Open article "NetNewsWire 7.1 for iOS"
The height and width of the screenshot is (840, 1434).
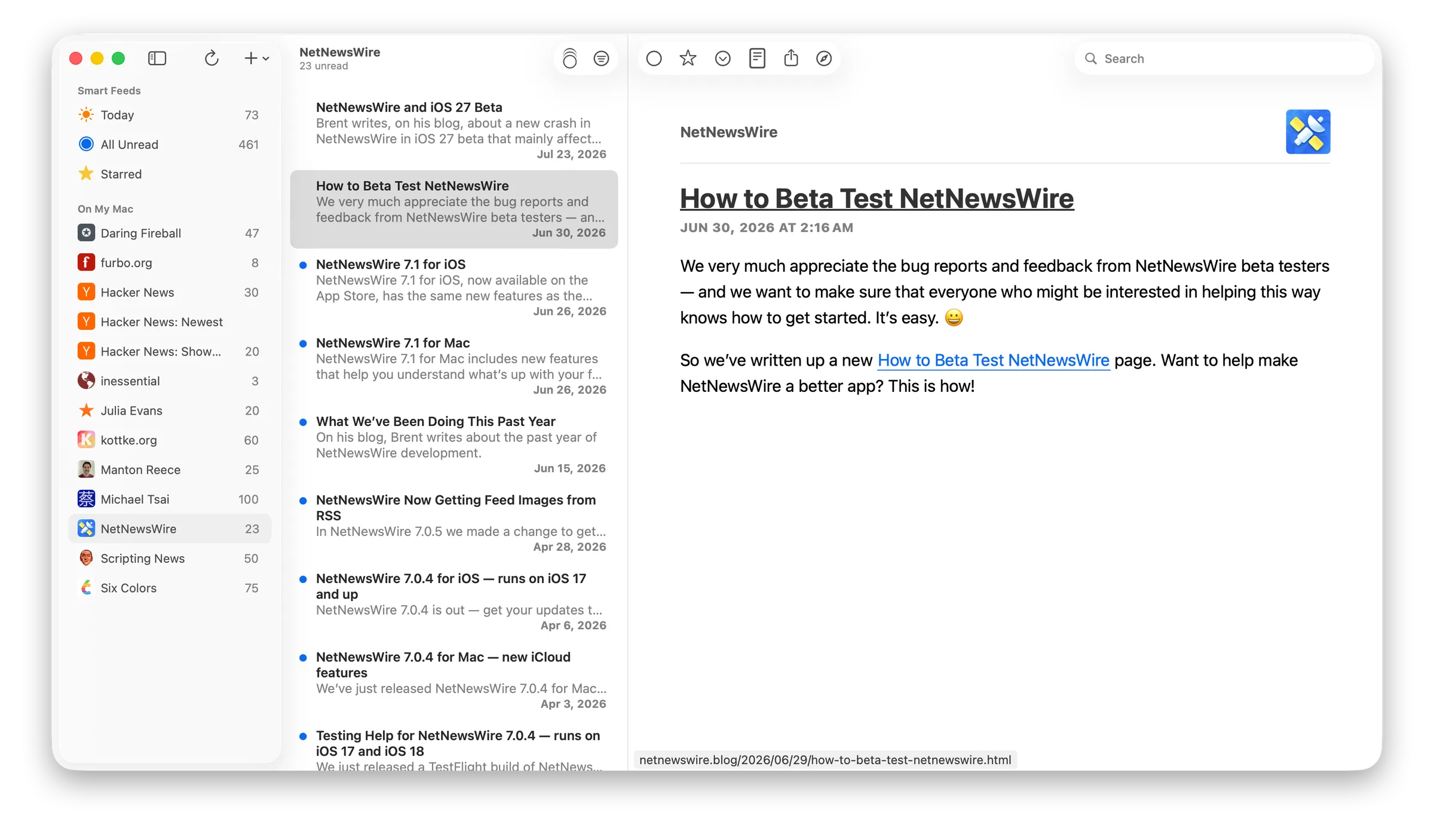point(454,288)
